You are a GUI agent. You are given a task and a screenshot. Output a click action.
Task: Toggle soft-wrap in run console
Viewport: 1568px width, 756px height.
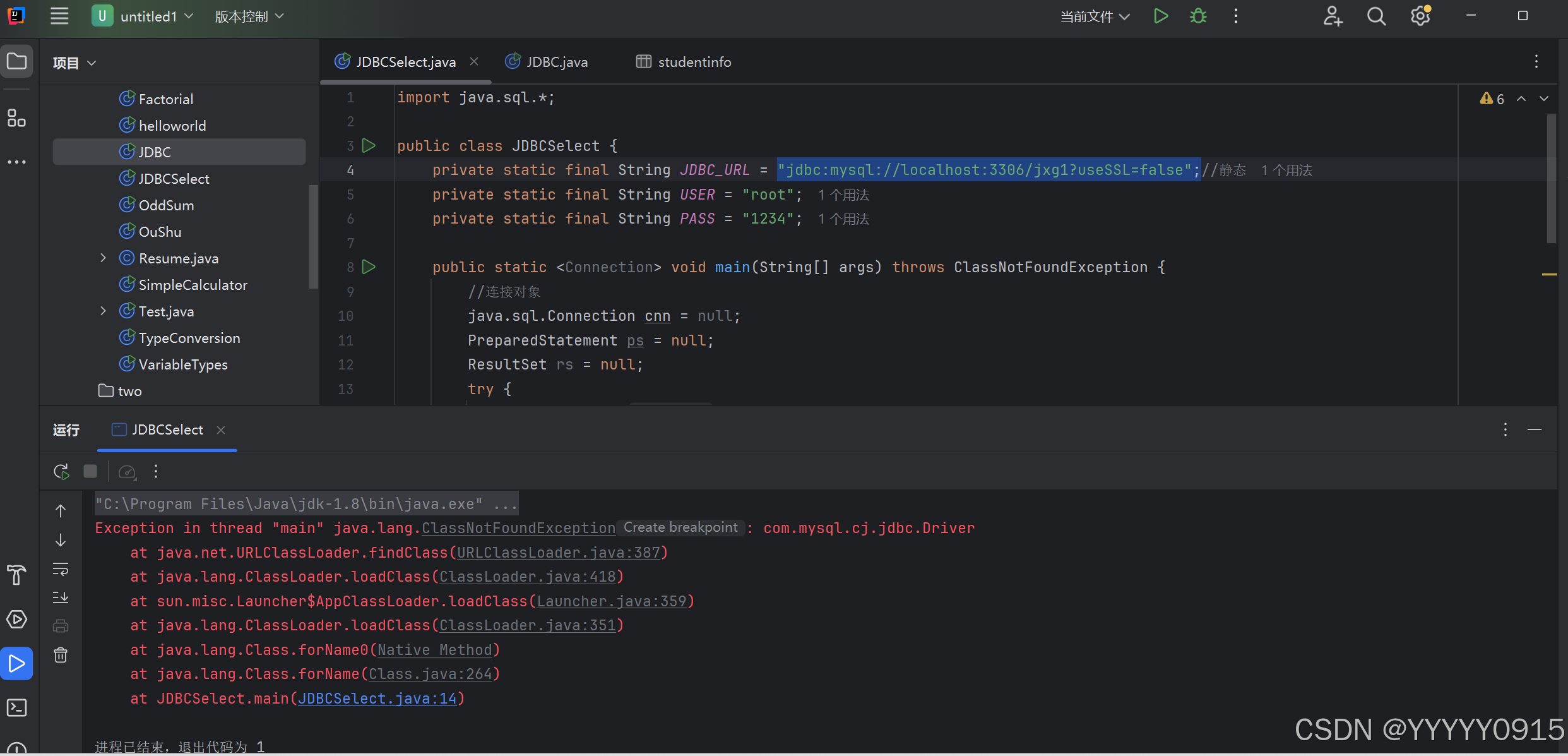tap(61, 569)
